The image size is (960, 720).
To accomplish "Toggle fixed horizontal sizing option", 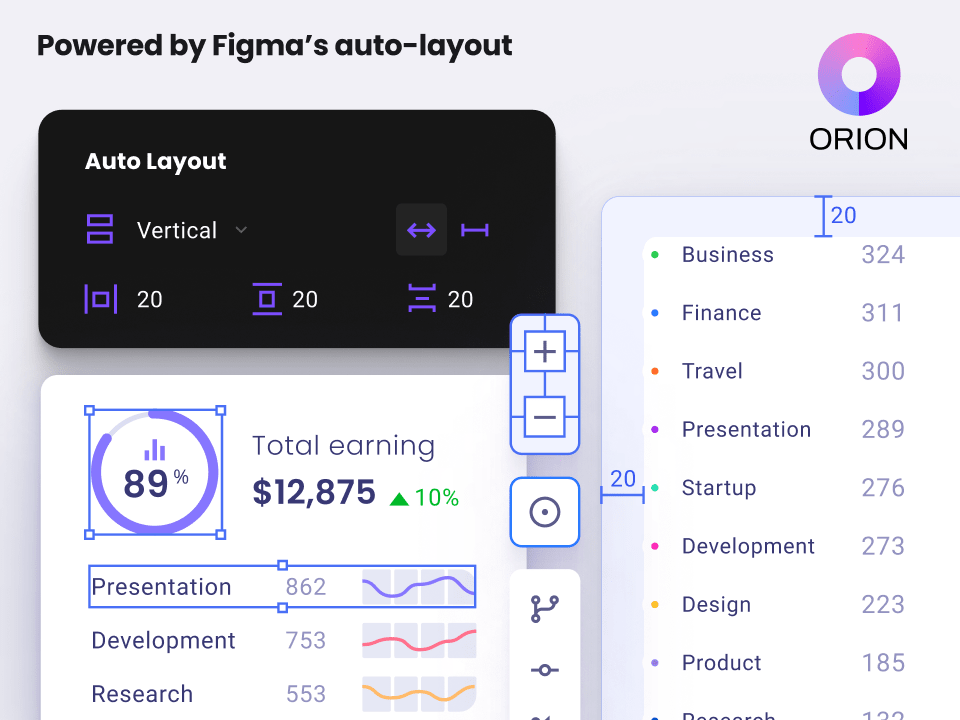I will 475,229.
